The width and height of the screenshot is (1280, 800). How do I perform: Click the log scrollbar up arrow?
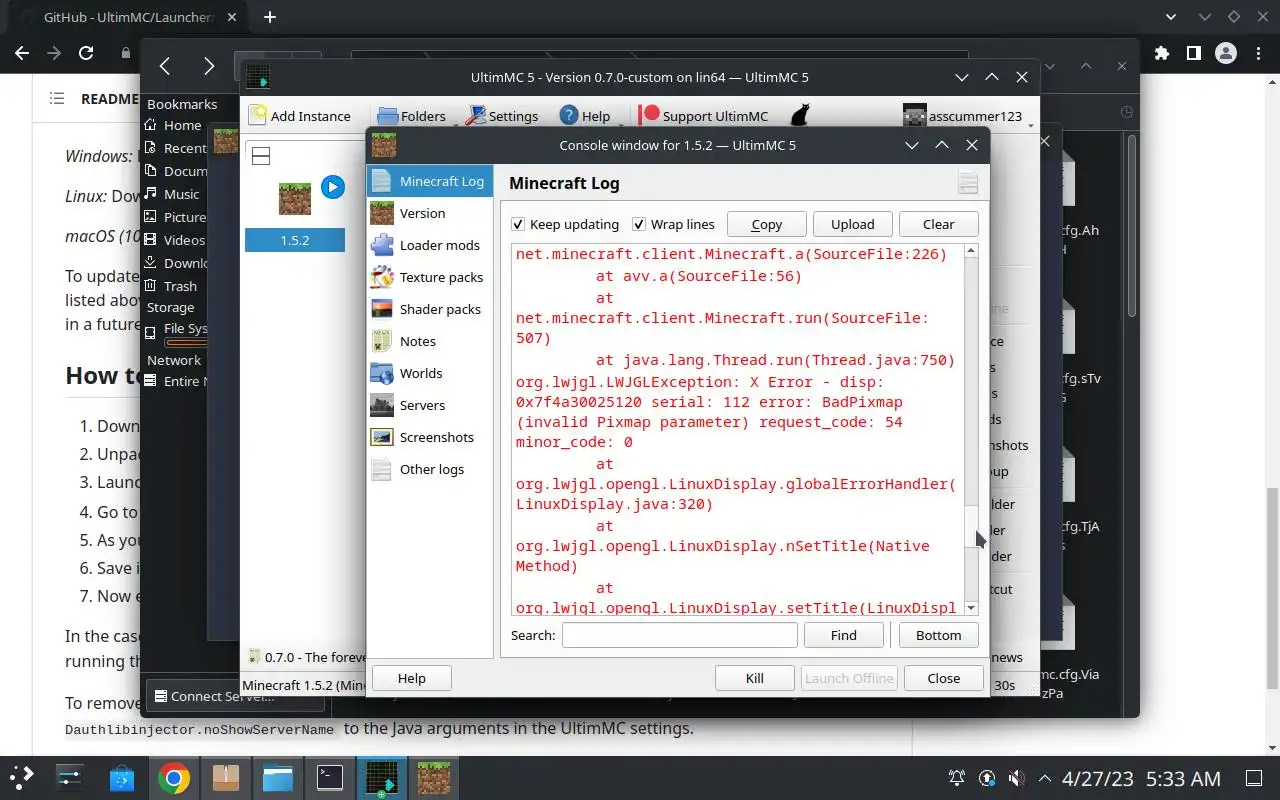point(971,252)
